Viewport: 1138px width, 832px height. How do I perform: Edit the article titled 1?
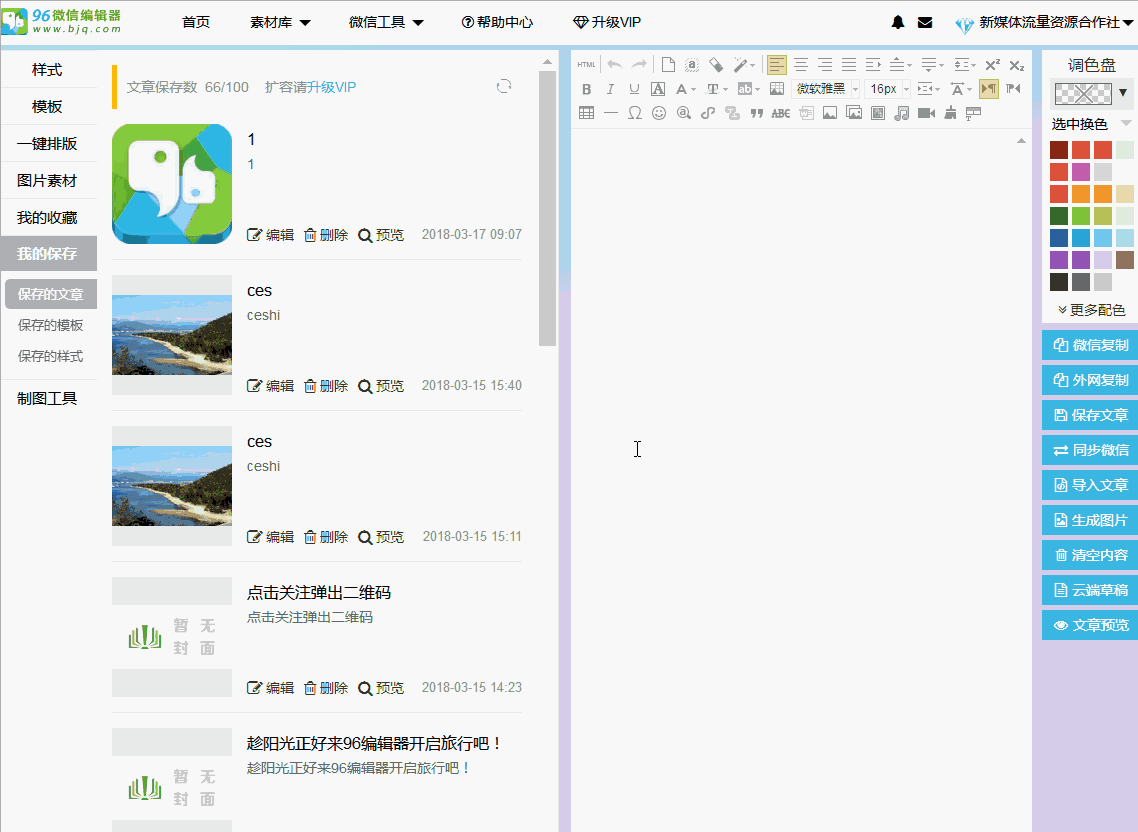[271, 234]
